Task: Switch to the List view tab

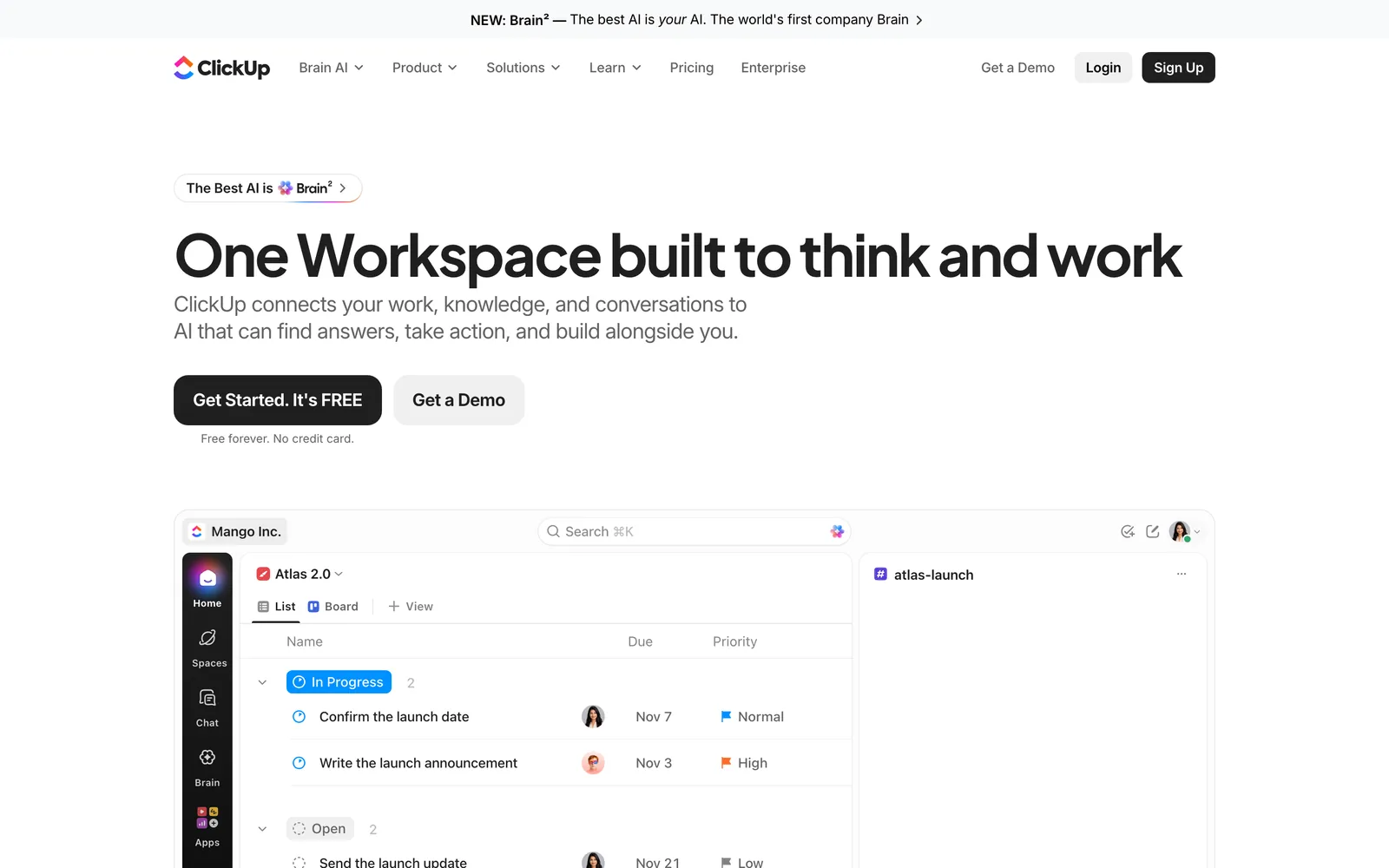Action: (x=276, y=607)
